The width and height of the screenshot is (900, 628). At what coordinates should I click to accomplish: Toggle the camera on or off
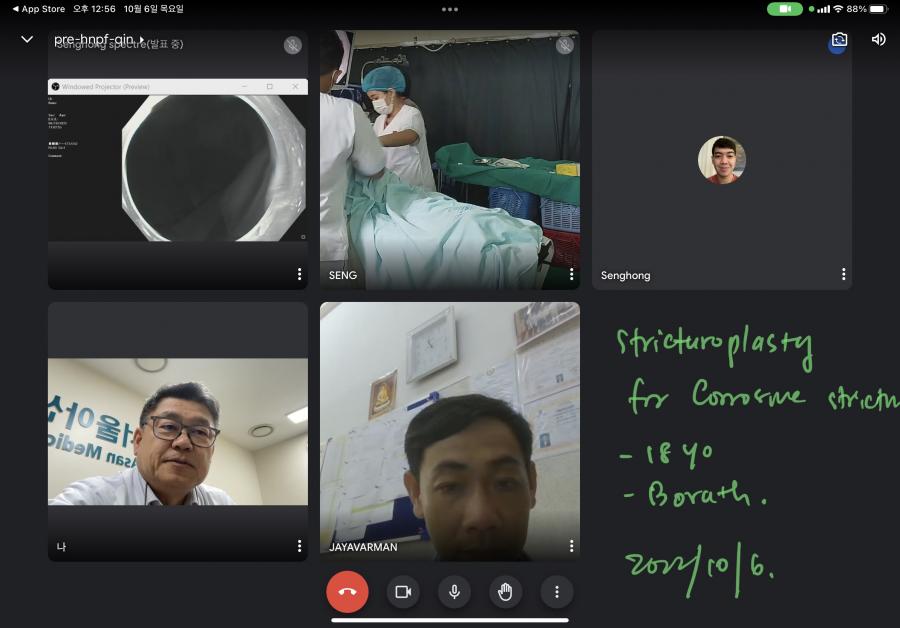pos(403,592)
